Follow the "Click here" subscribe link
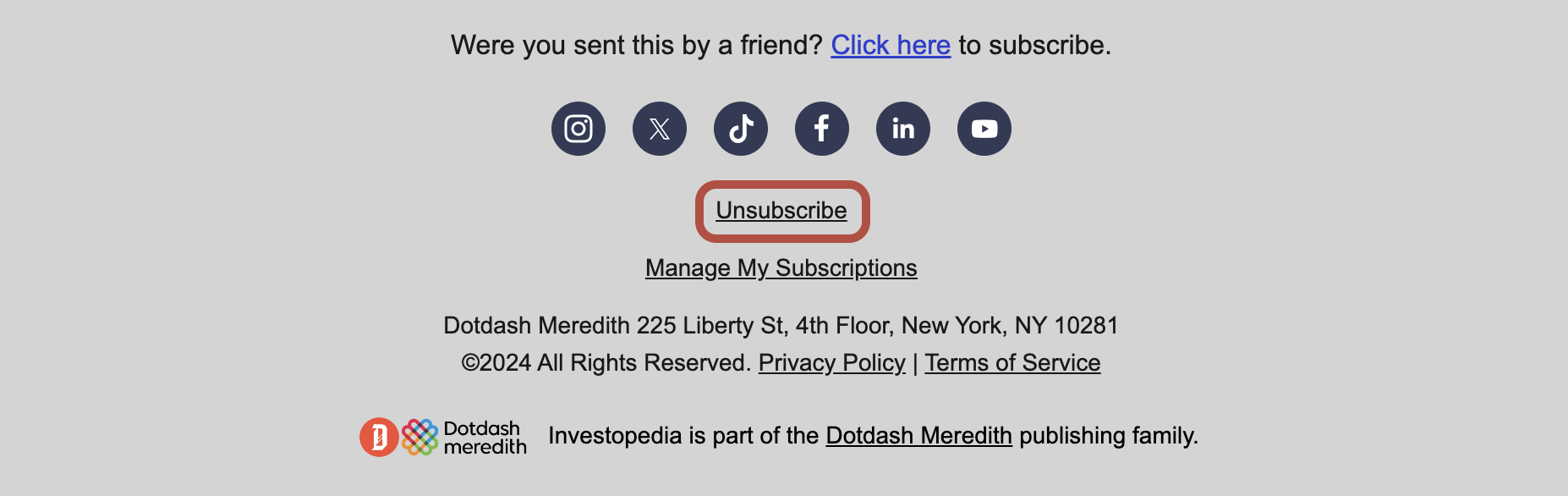Image resolution: width=1568 pixels, height=496 pixels. coord(891,45)
